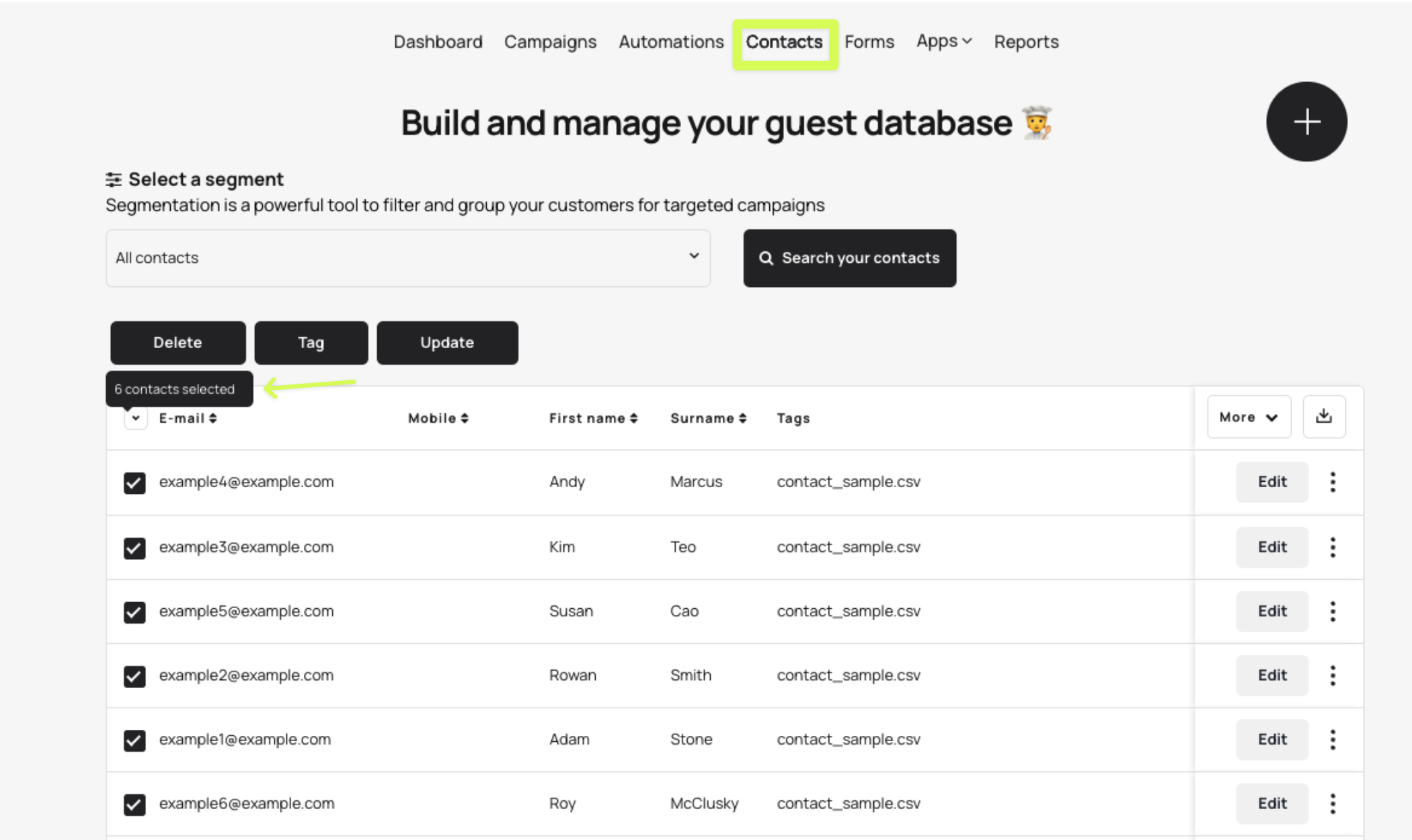The width and height of the screenshot is (1412, 840).
Task: Edit contact Rowan Smith
Action: tap(1272, 675)
